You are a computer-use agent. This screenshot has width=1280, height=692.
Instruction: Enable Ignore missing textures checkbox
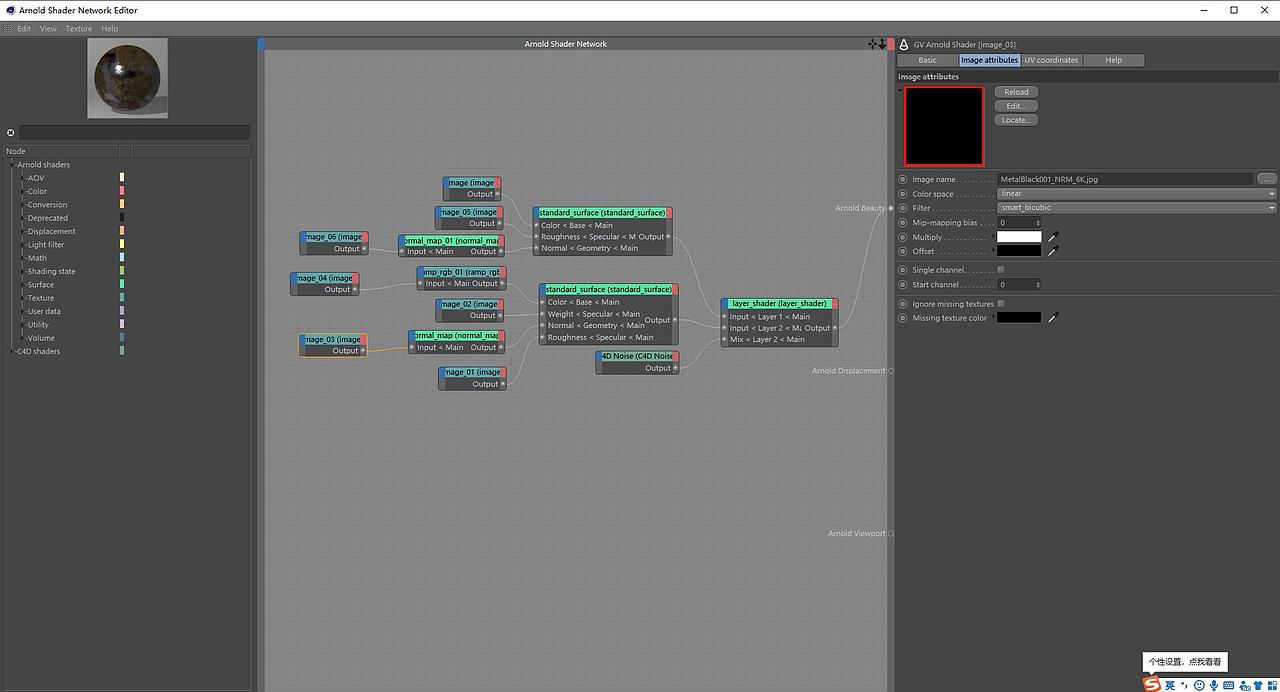(x=1001, y=304)
